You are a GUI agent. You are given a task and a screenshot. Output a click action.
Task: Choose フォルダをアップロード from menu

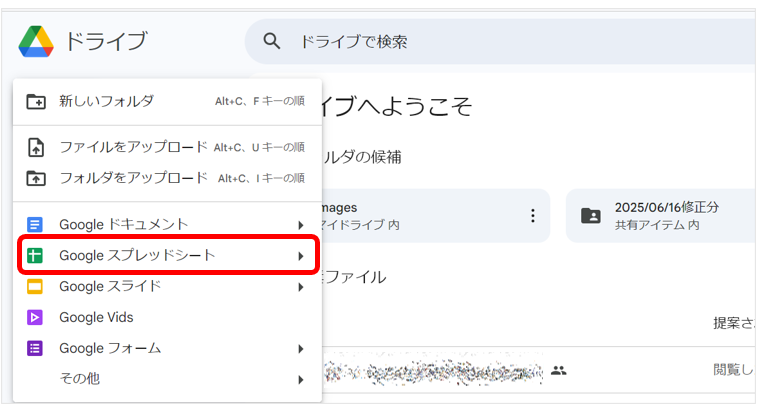[167, 178]
